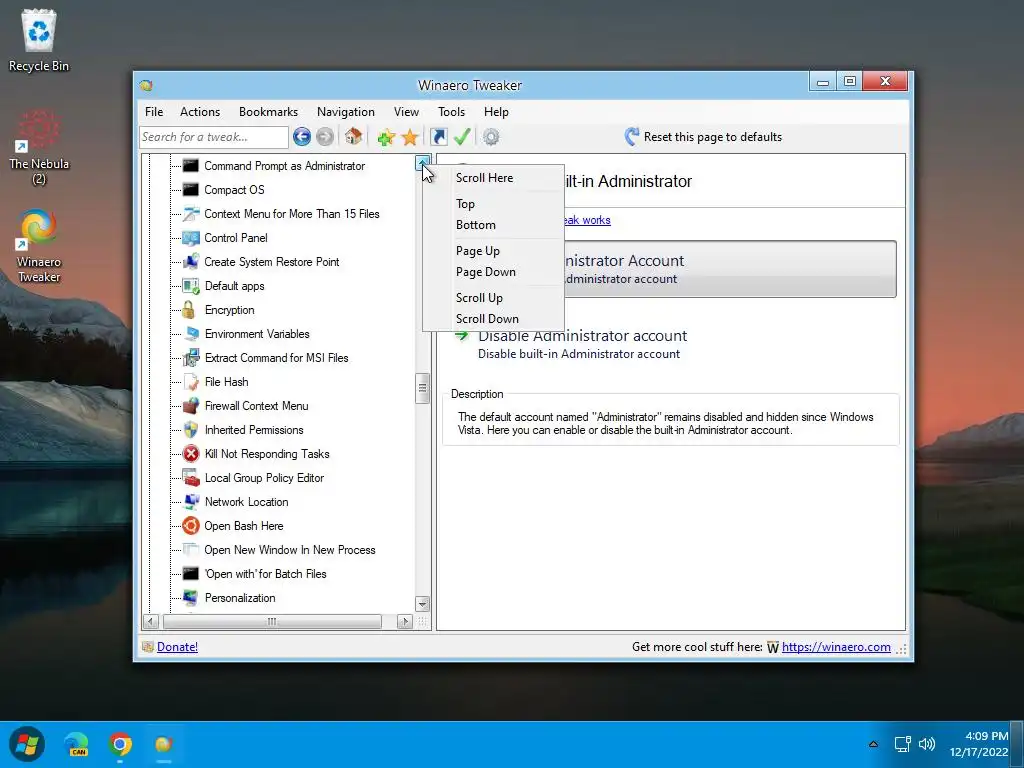This screenshot has height=768, width=1024.
Task: Select Create System Restore Point item
Action: 272,262
